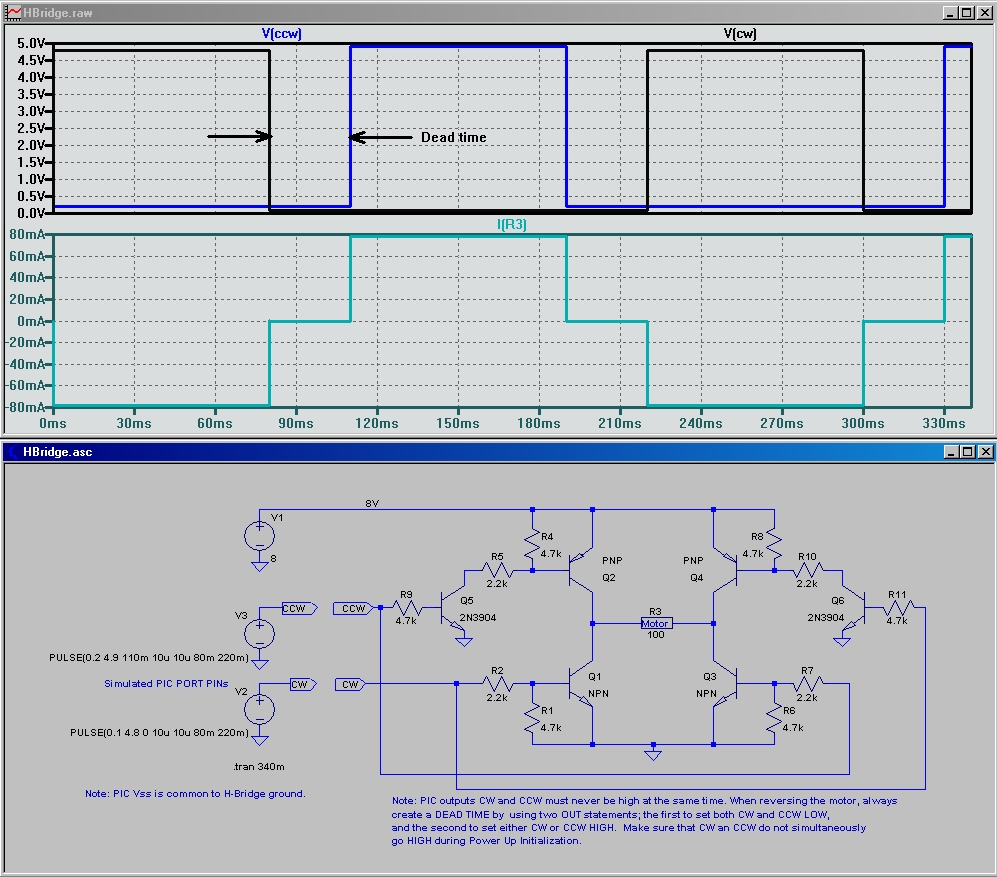This screenshot has height=877, width=997.
Task: Click the DEAD TIME note paragraph
Action: coord(644,820)
